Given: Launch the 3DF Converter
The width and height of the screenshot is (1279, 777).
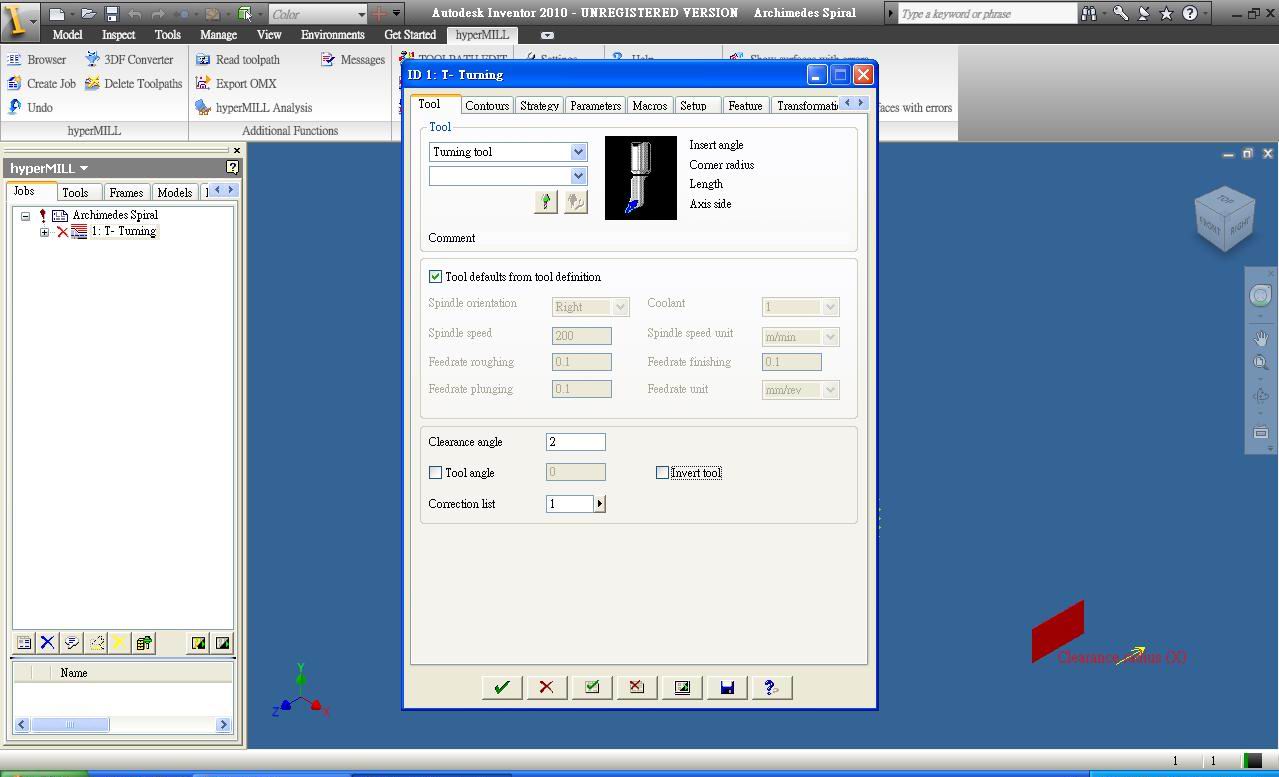Looking at the screenshot, I should point(129,60).
